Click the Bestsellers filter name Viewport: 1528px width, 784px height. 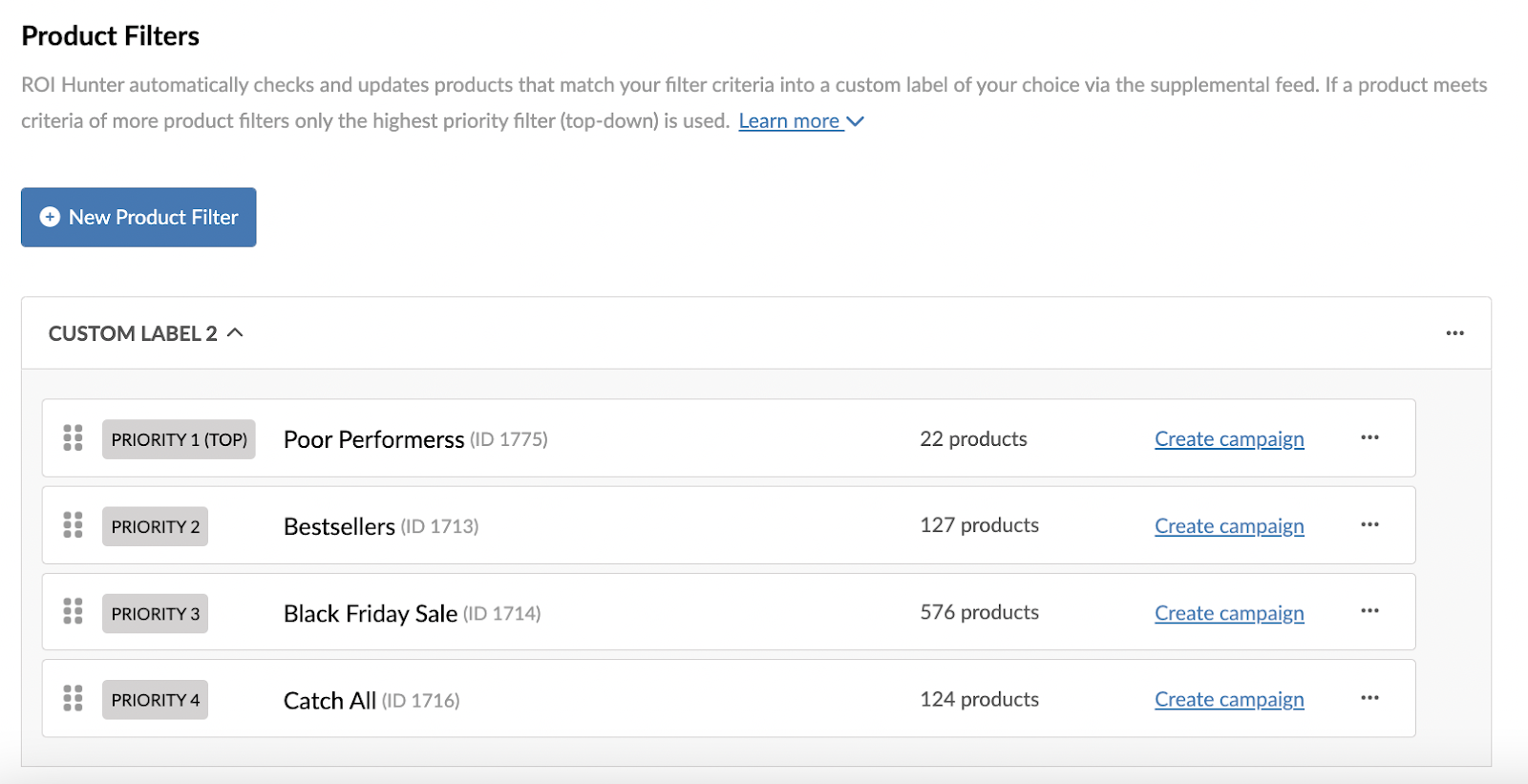[339, 526]
